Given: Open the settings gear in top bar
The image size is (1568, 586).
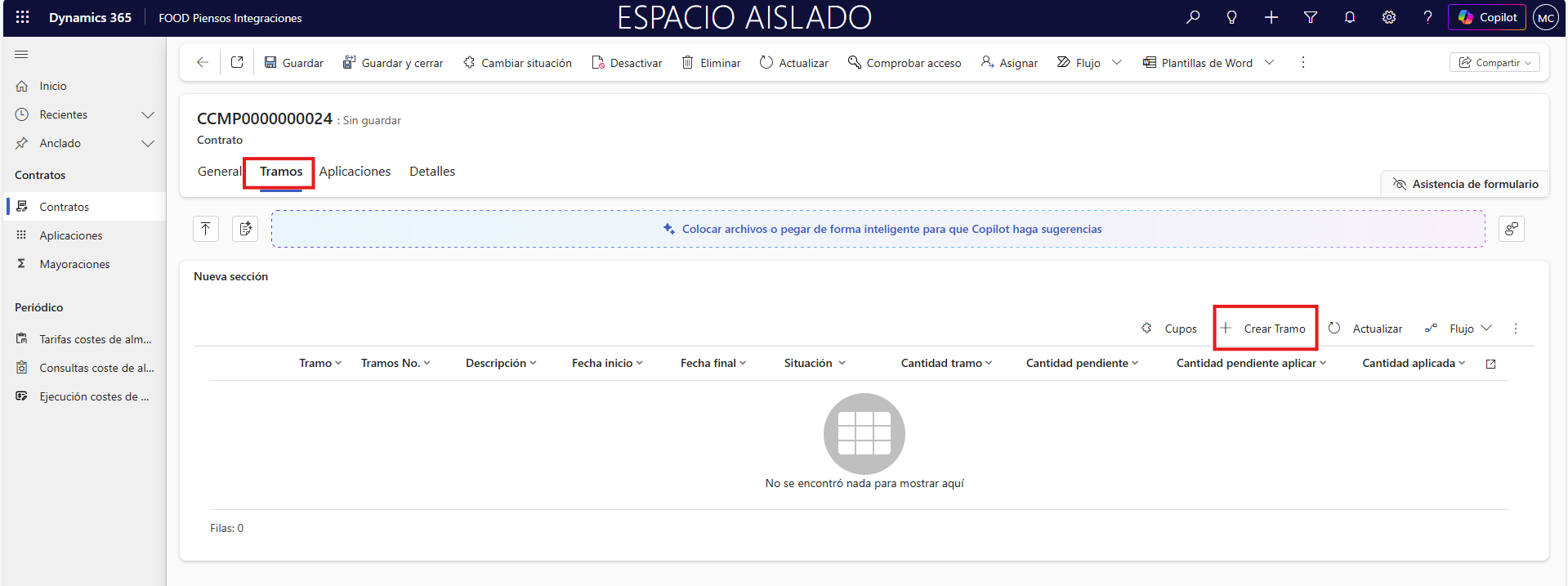Looking at the screenshot, I should point(1388,17).
